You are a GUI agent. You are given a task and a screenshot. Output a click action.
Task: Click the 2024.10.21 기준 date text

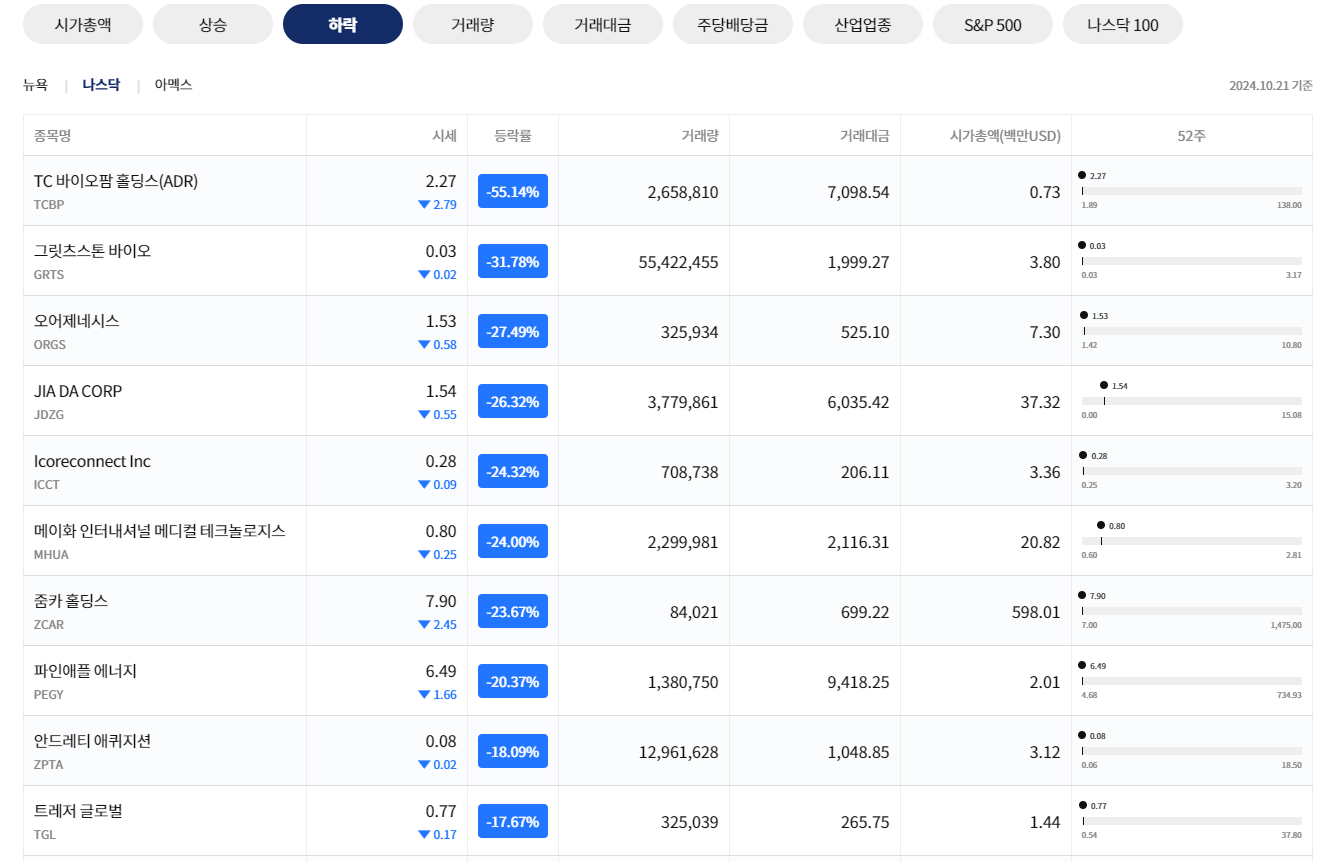pos(1271,85)
